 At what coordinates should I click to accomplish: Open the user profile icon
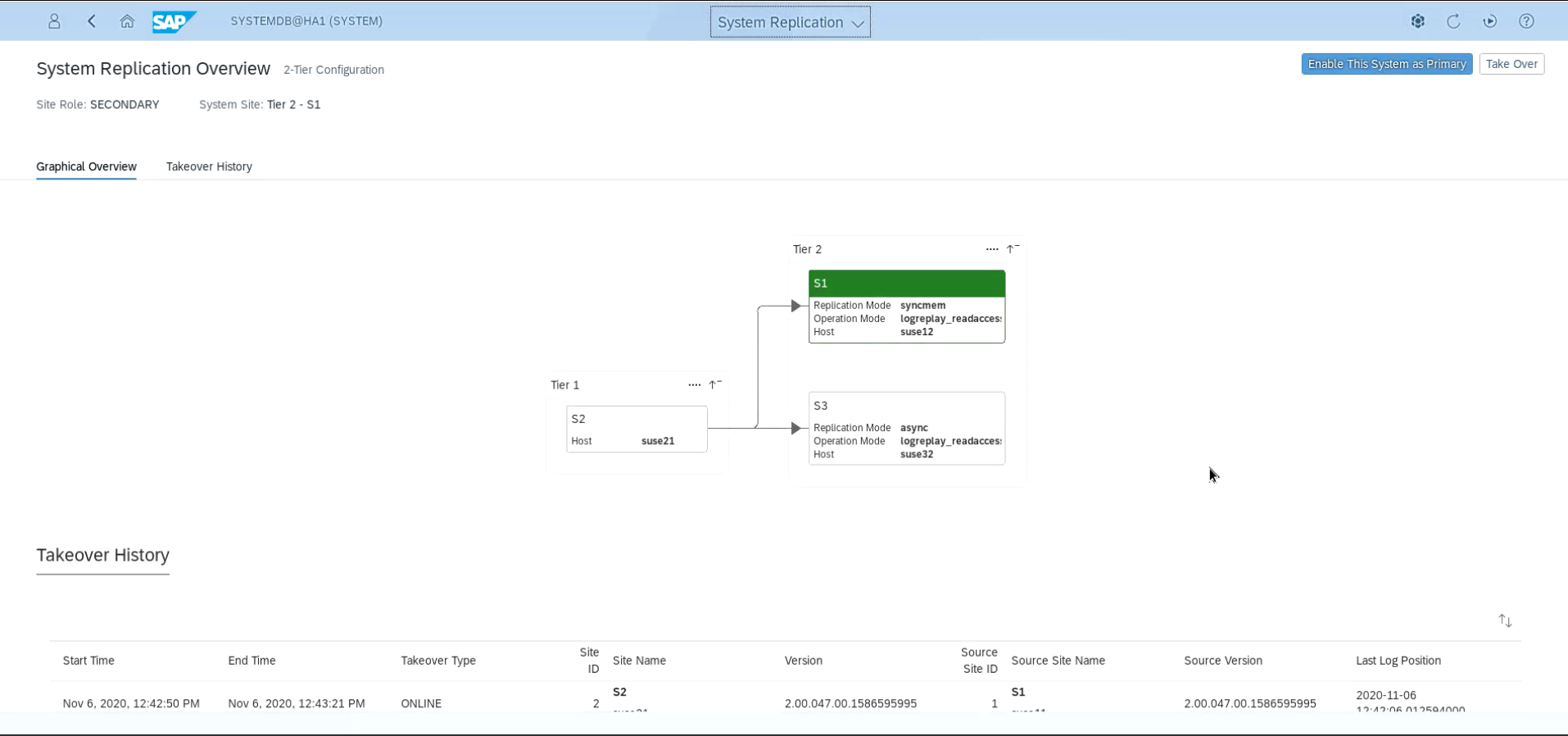pyautogui.click(x=54, y=21)
